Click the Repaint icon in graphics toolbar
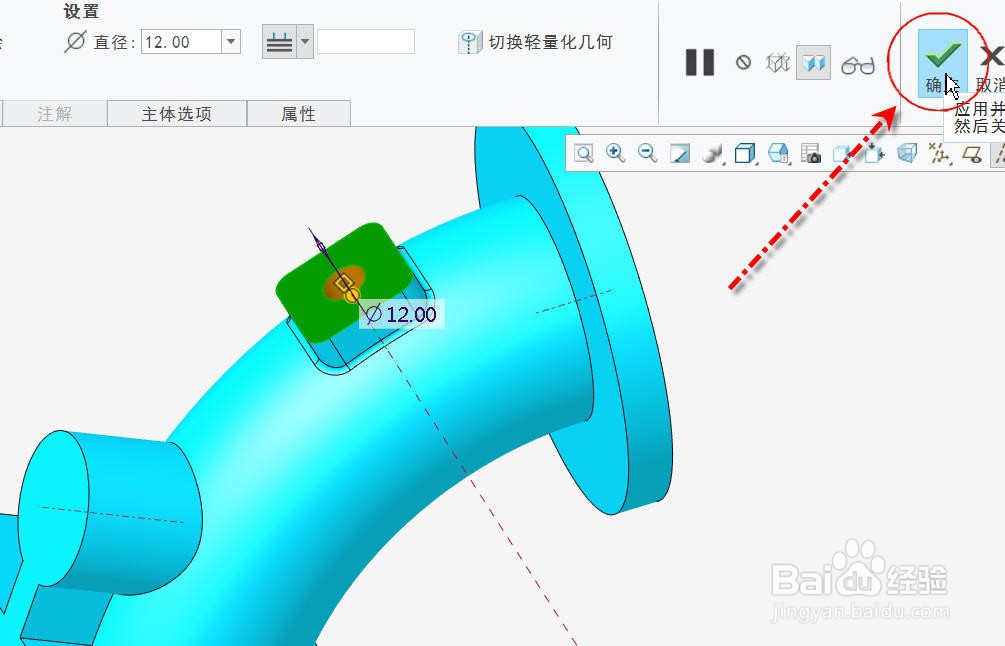Viewport: 1005px width, 646px height. [678, 154]
